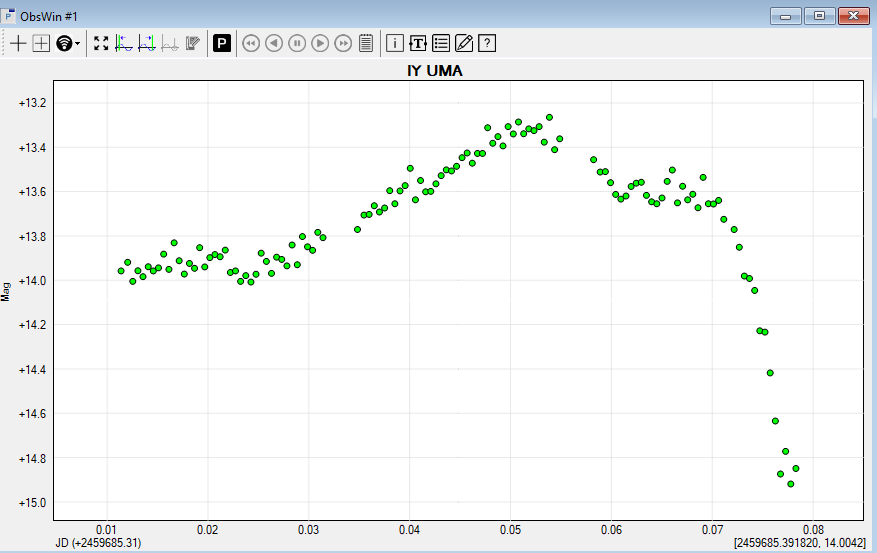Click the pencil edit note icon
Image resolution: width=877 pixels, height=553 pixels.
(464, 43)
